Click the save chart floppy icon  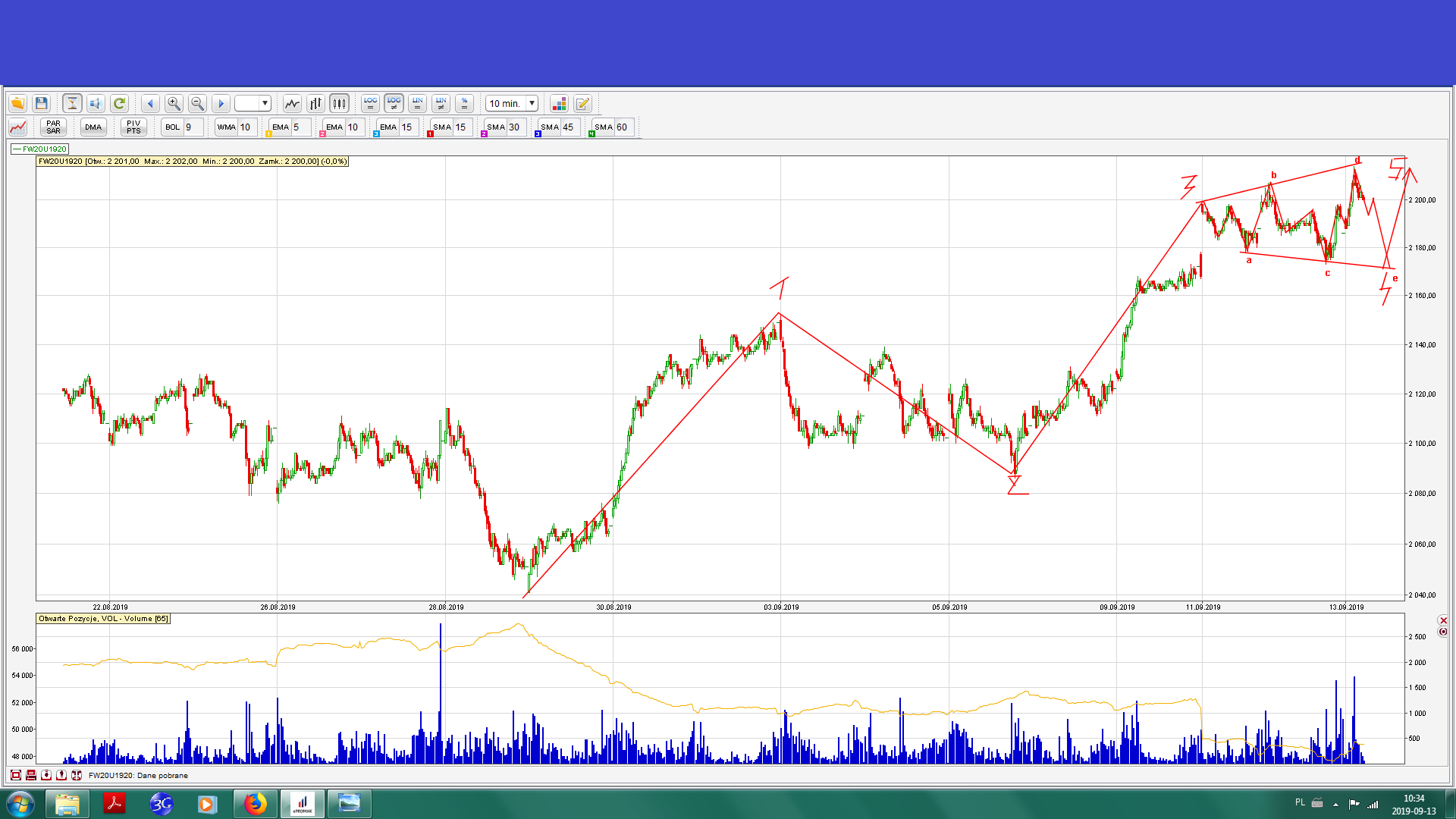[x=42, y=104]
